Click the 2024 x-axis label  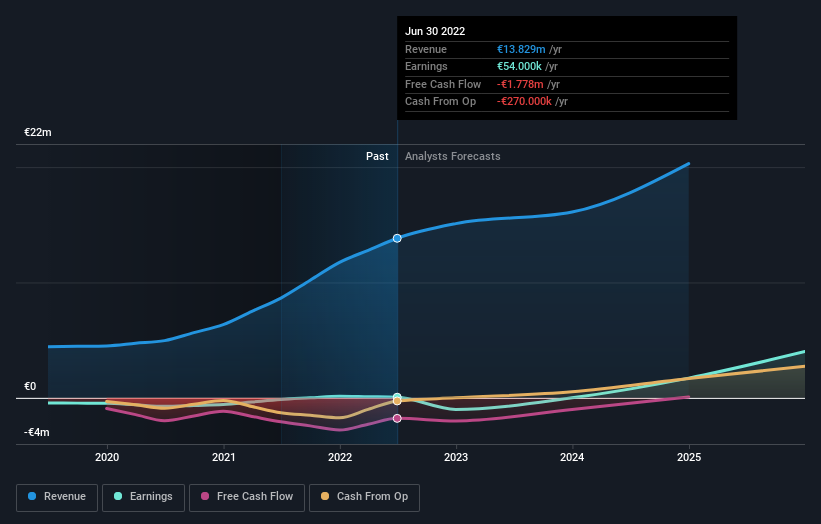pos(572,457)
